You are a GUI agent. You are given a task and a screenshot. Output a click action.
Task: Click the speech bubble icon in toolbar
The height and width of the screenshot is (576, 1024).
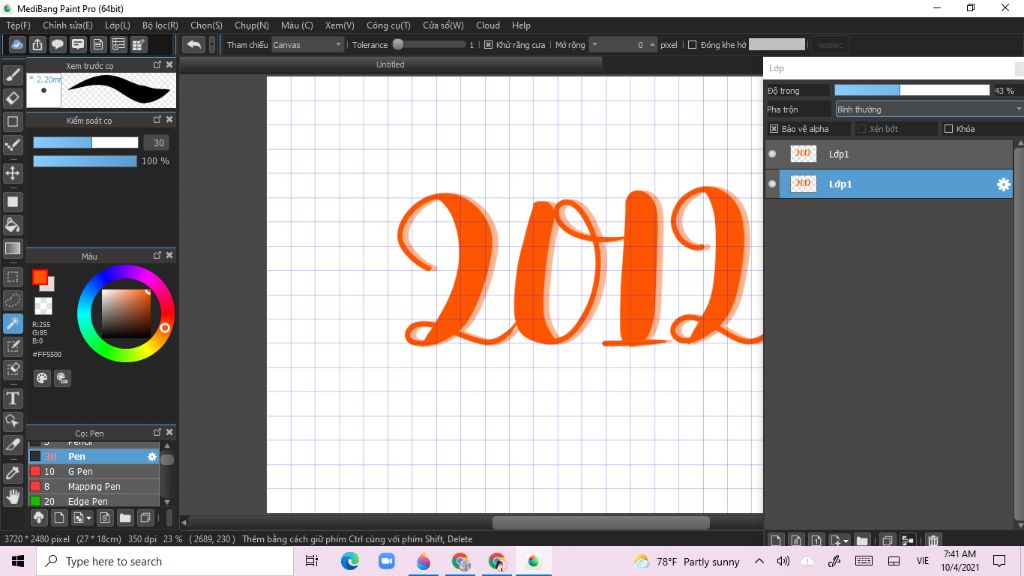pyautogui.click(x=57, y=44)
